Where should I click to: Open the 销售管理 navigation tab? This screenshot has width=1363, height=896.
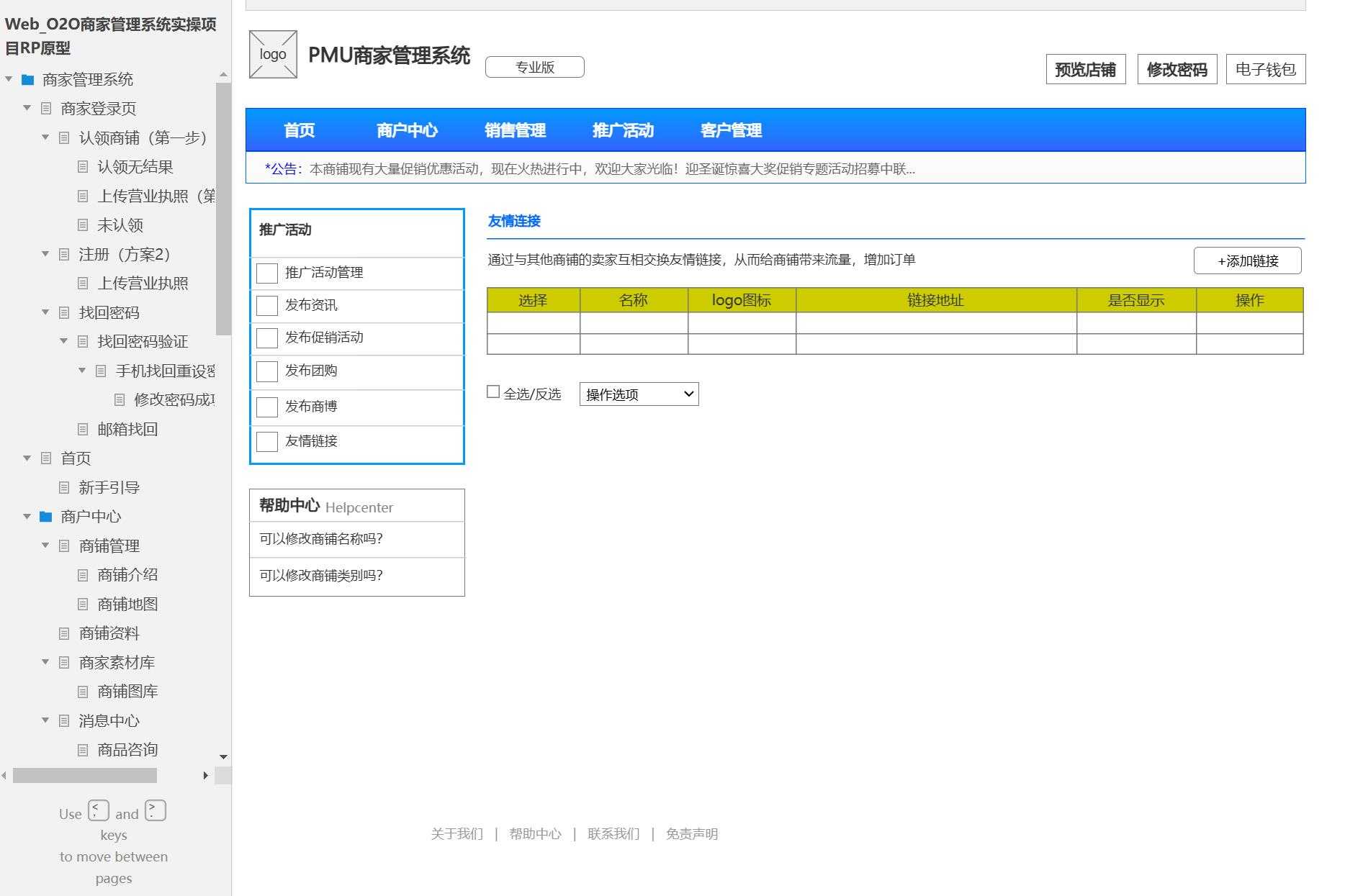(x=515, y=130)
